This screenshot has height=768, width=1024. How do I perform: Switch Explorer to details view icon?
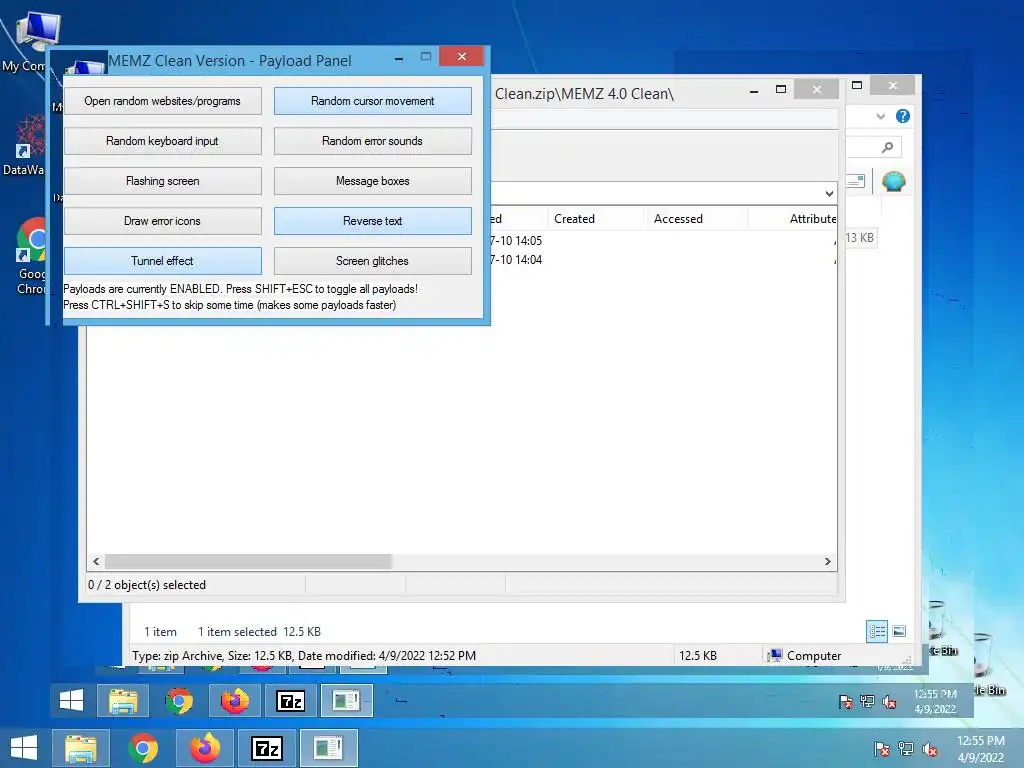pyautogui.click(x=877, y=631)
